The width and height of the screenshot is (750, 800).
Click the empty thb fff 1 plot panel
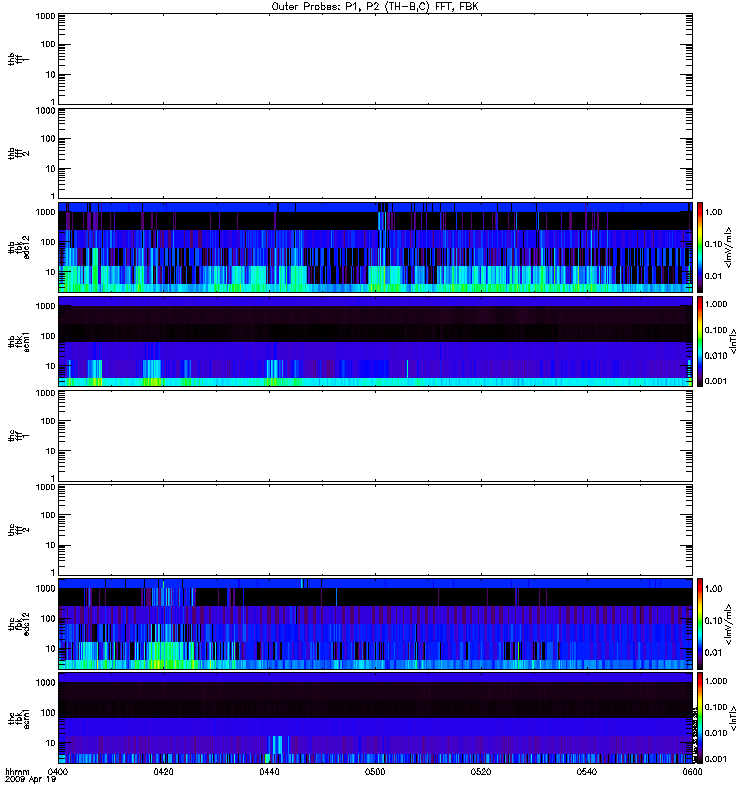coord(376,59)
